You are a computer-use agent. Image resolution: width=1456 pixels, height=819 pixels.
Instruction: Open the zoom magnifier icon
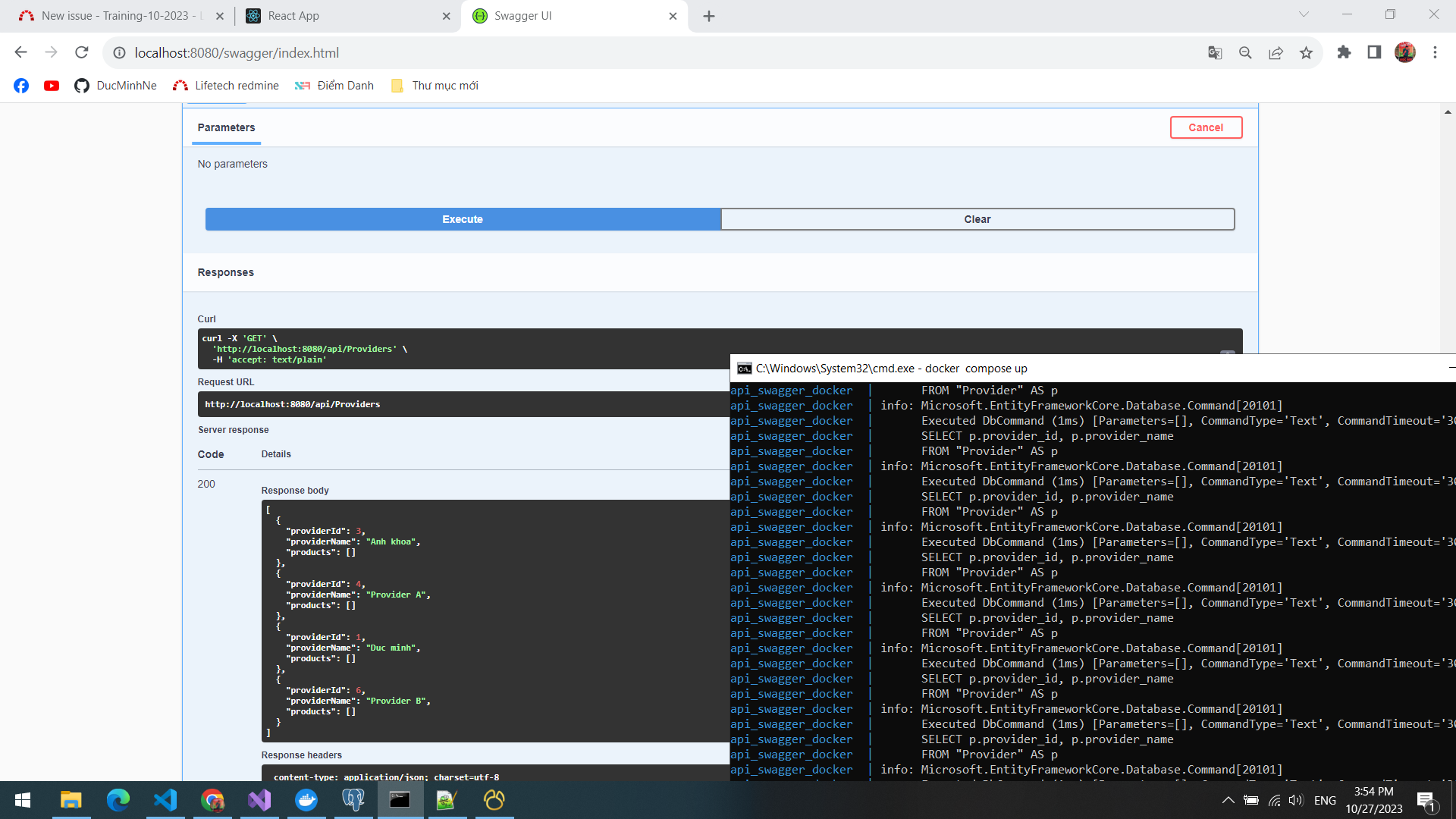pos(1245,52)
